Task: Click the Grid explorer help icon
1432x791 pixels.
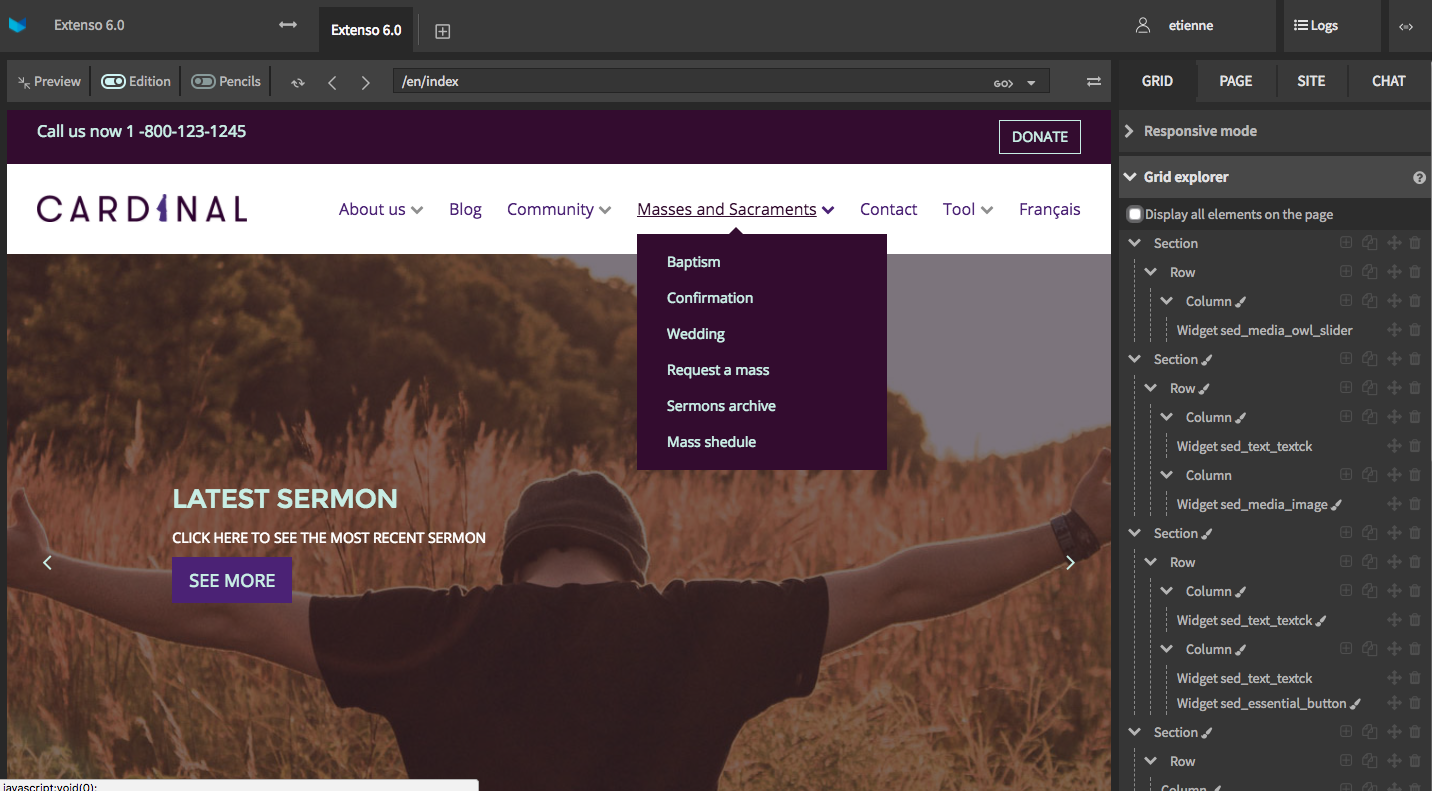Action: tap(1419, 178)
